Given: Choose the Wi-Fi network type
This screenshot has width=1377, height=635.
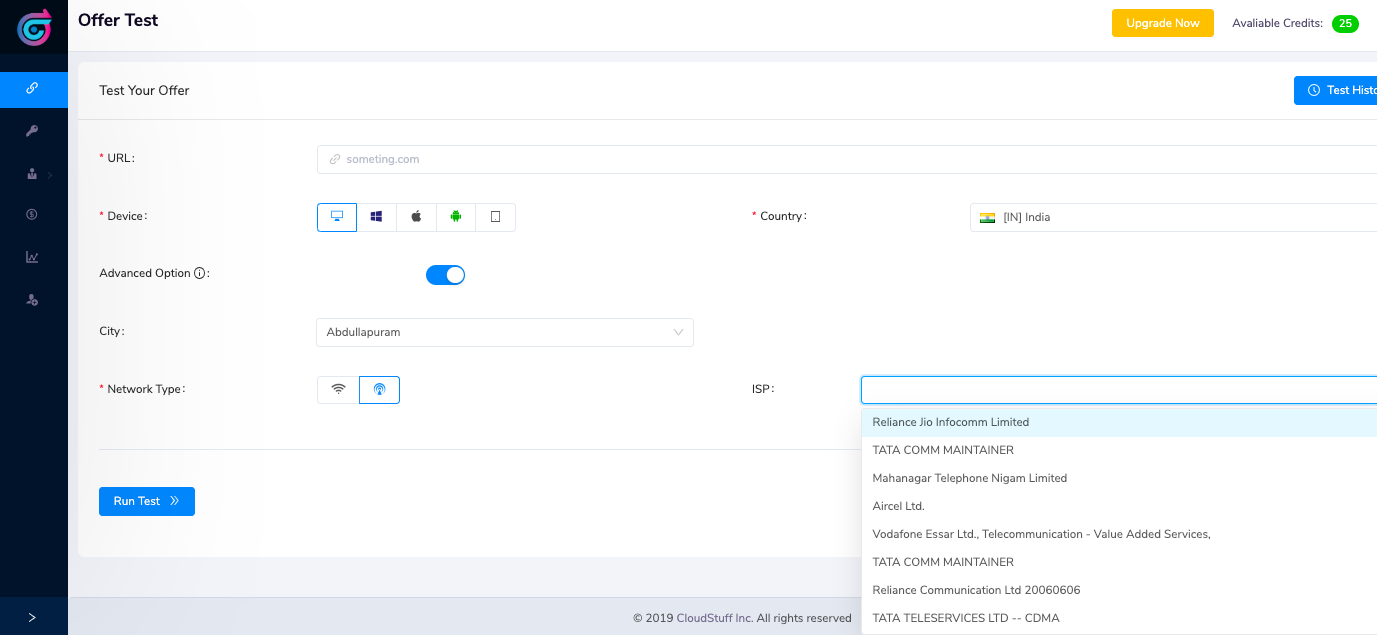Looking at the screenshot, I should [338, 390].
